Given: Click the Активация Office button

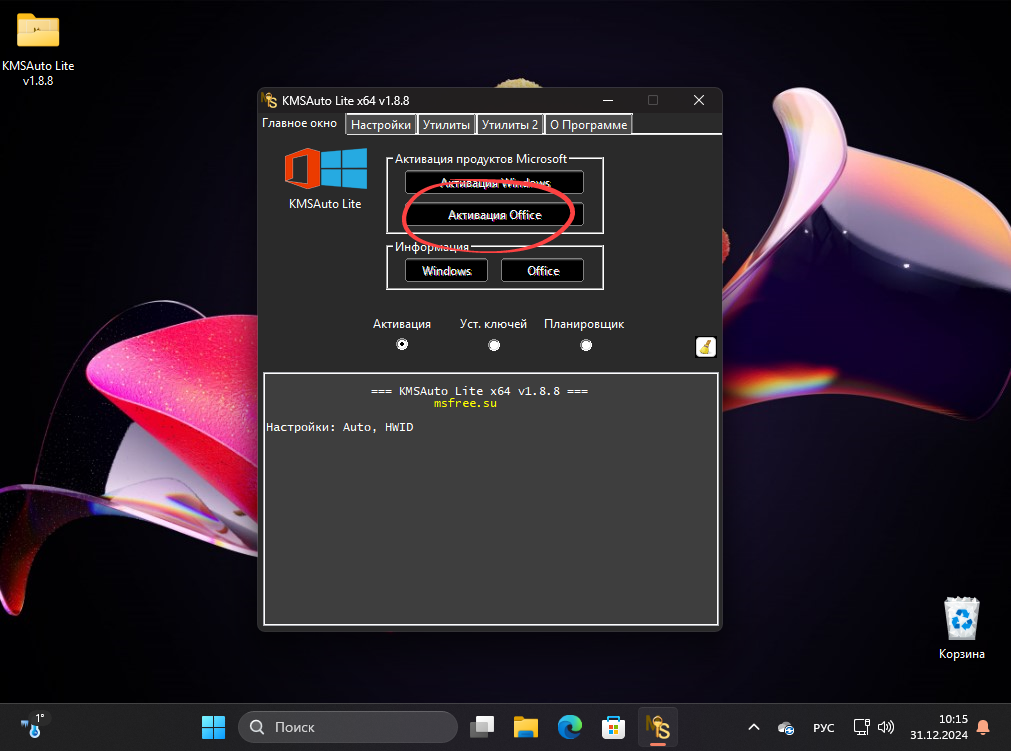Looking at the screenshot, I should 493,214.
